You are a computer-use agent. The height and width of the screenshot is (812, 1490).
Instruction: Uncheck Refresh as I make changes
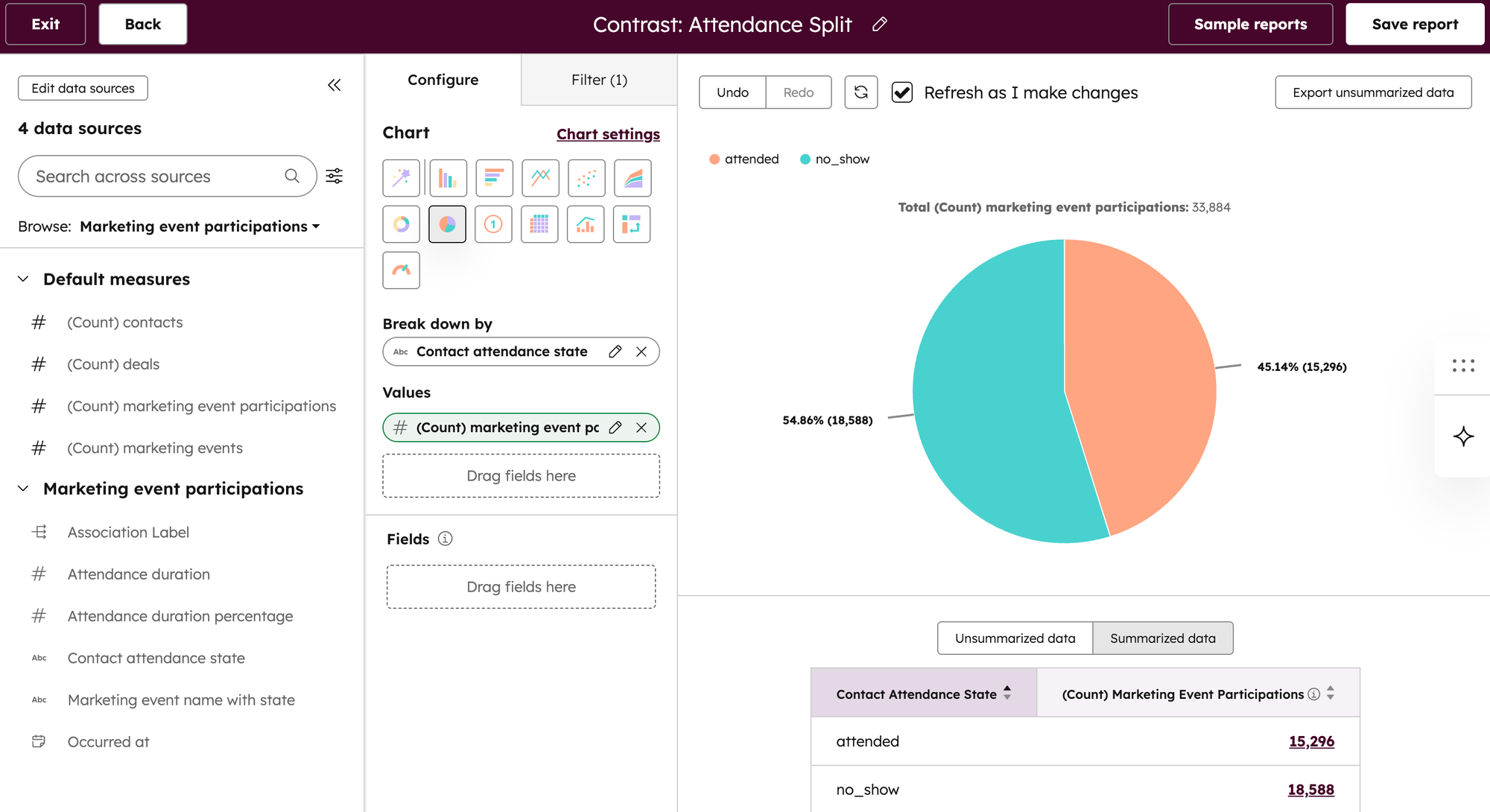(x=902, y=92)
